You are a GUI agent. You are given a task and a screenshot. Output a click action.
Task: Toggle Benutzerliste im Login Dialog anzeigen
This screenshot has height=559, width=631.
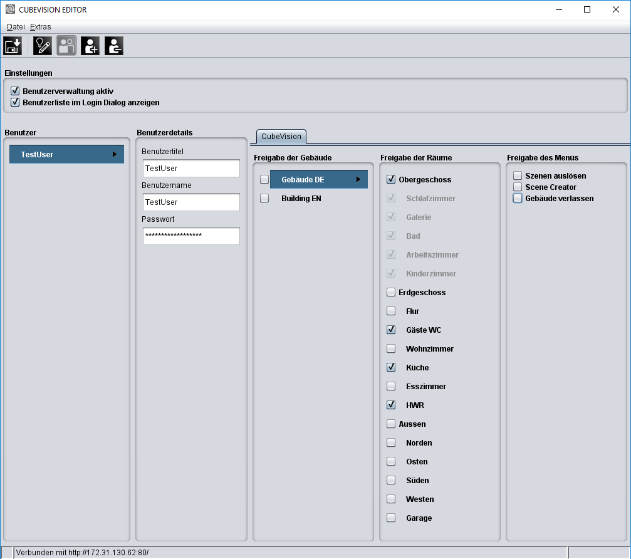point(15,102)
